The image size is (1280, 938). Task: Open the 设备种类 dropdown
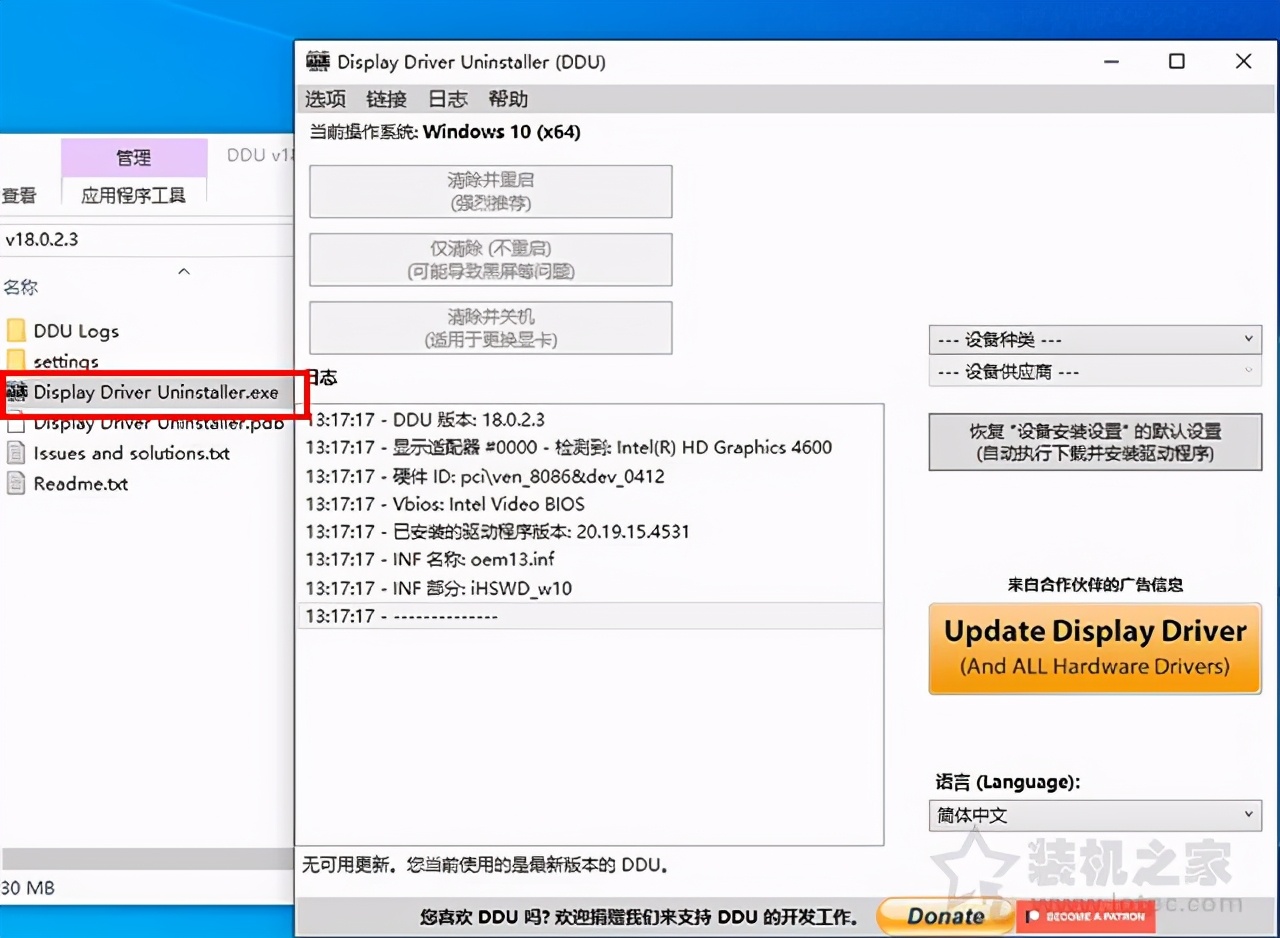pyautogui.click(x=1094, y=339)
